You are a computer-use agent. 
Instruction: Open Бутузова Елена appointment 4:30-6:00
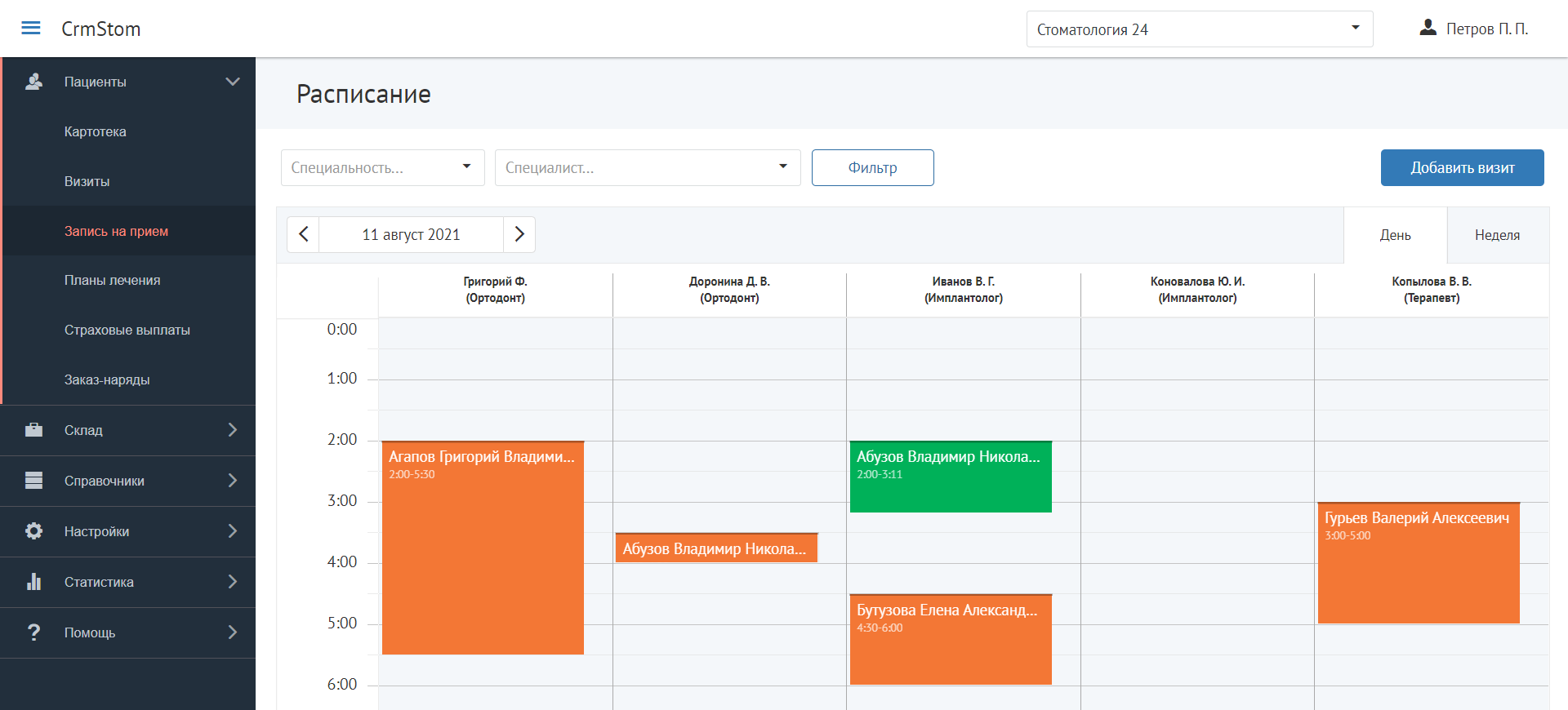pos(951,639)
